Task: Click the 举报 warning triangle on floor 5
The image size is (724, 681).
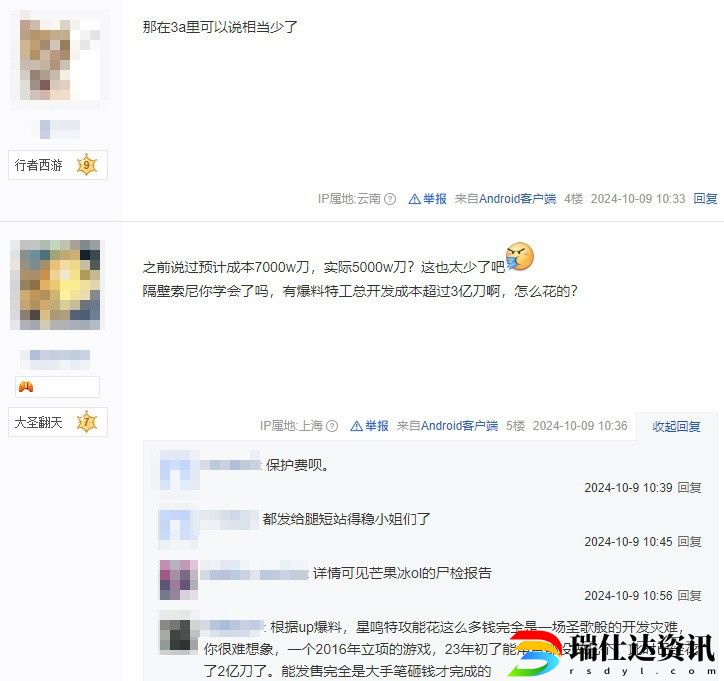Action: coord(356,426)
